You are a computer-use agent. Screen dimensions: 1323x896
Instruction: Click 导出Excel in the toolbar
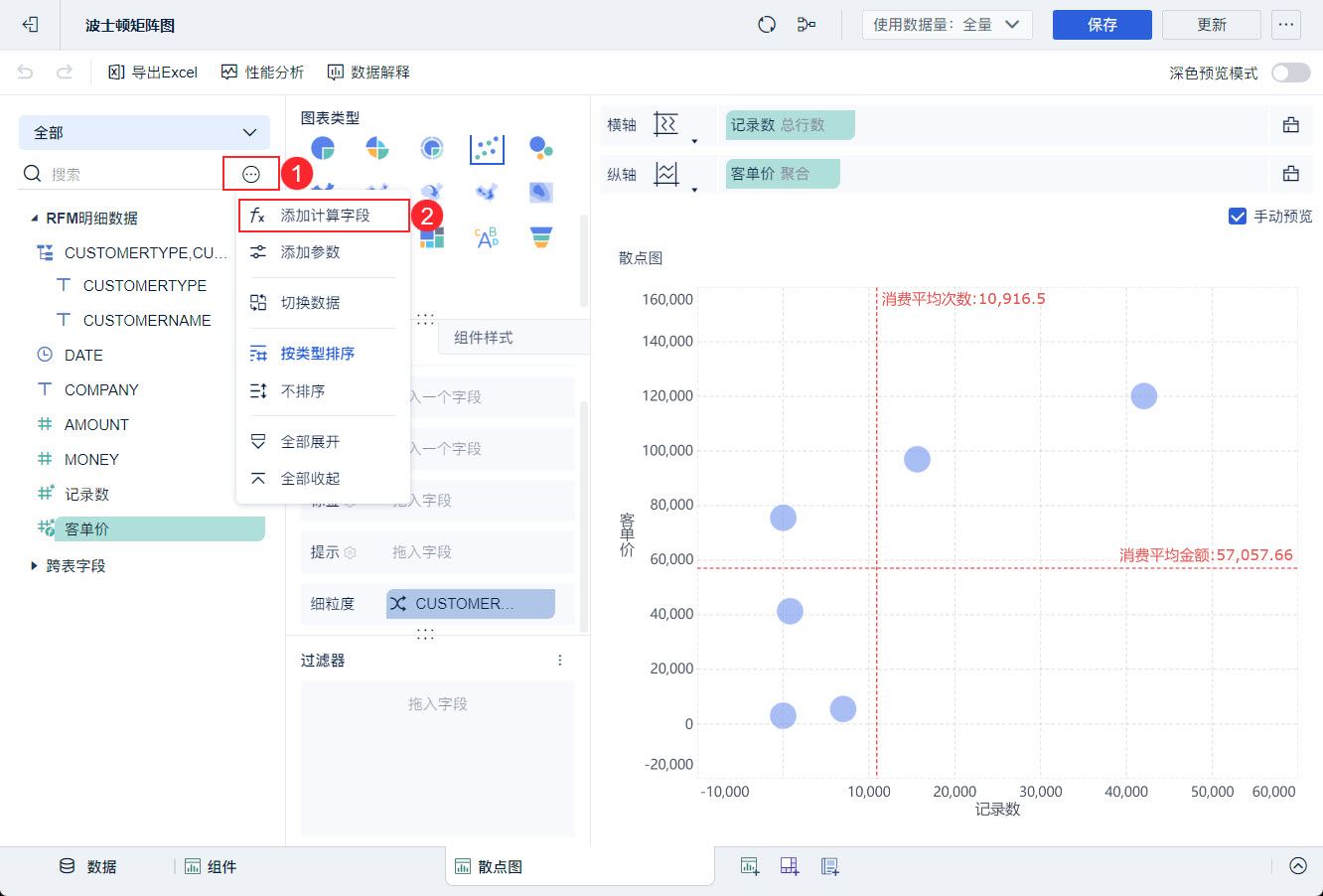(153, 73)
